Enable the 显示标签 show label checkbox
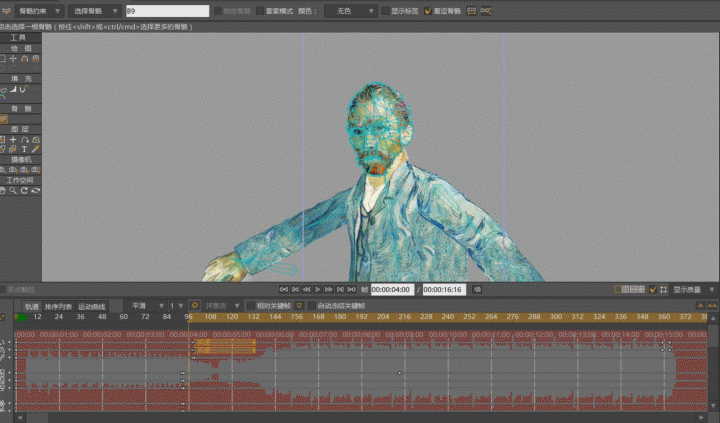The height and width of the screenshot is (423, 720). pyautogui.click(x=386, y=11)
